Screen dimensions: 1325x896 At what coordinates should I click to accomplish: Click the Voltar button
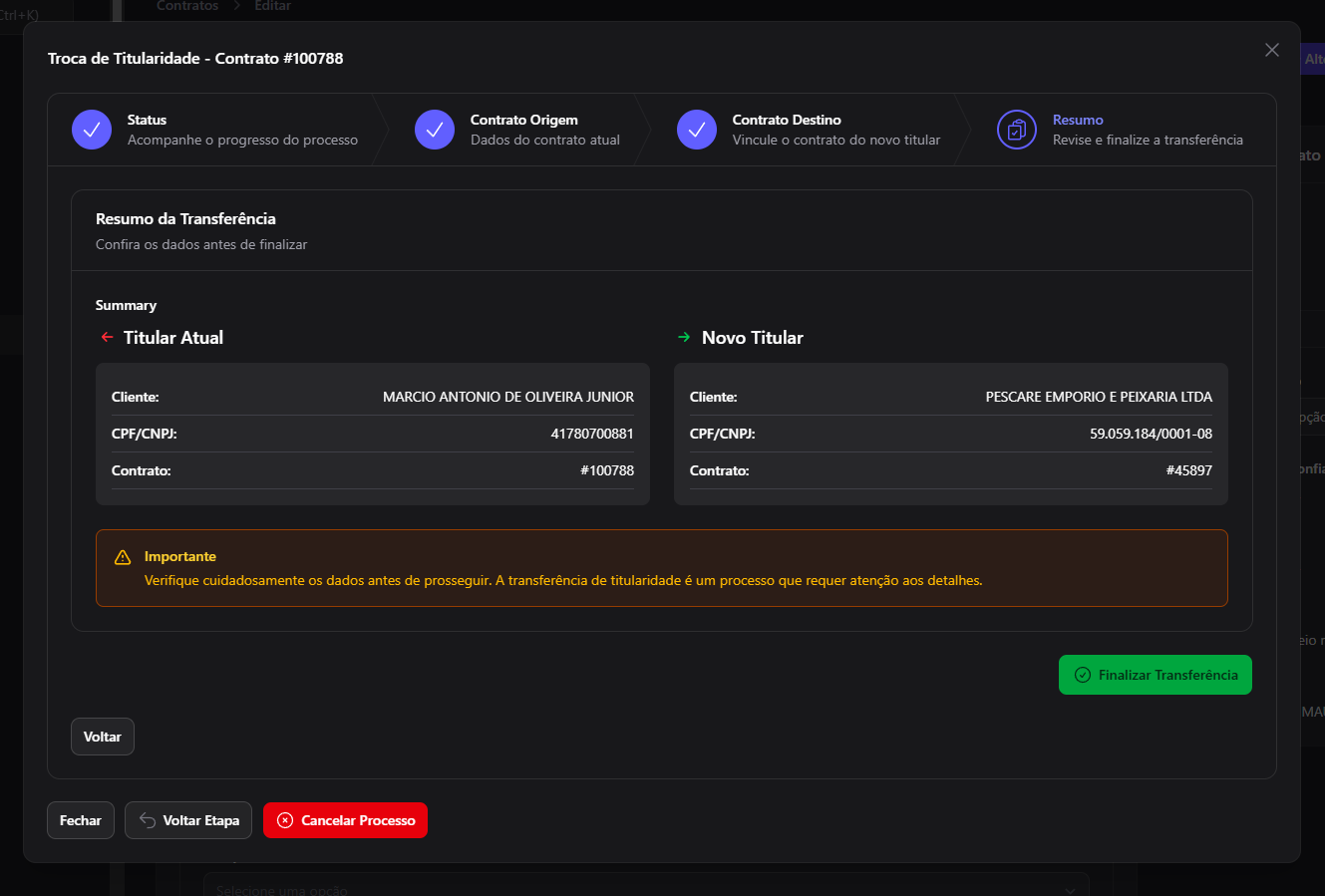click(103, 737)
